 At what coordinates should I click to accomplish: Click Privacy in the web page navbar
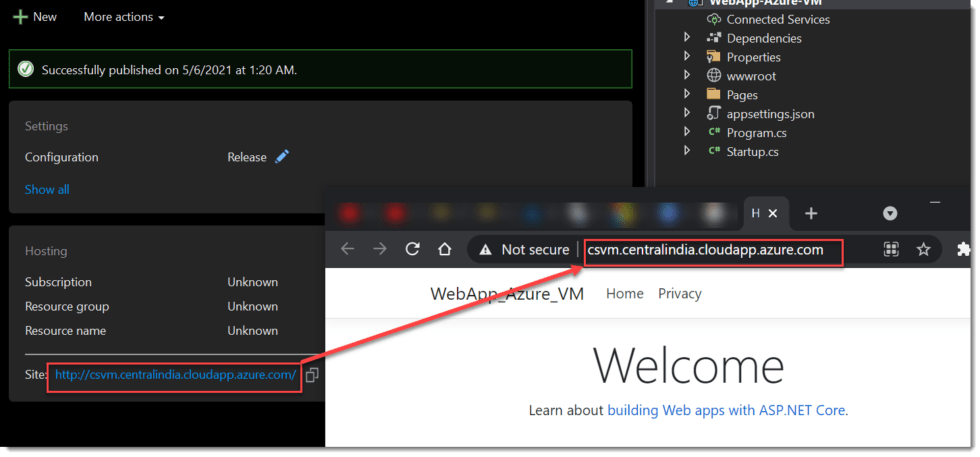pos(679,293)
